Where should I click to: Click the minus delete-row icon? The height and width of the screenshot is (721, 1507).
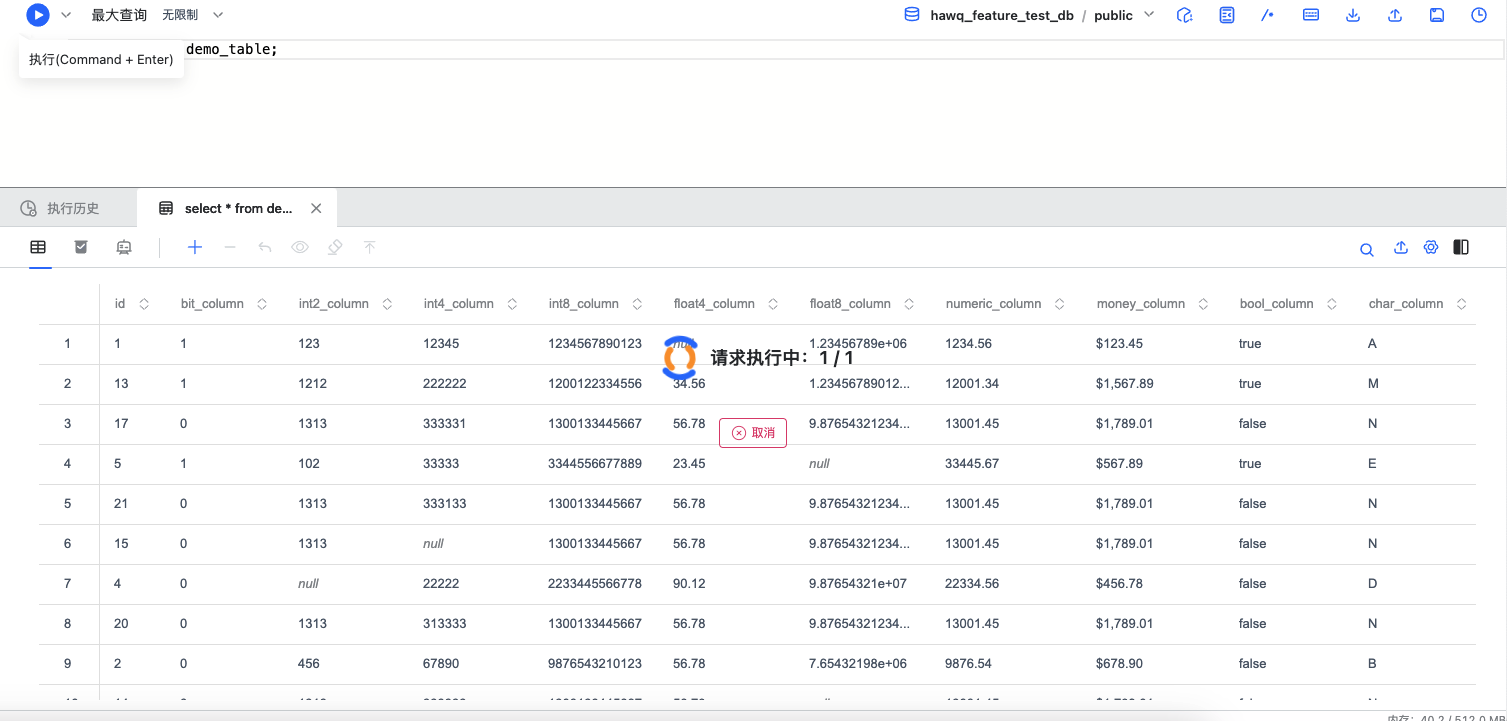(230, 247)
